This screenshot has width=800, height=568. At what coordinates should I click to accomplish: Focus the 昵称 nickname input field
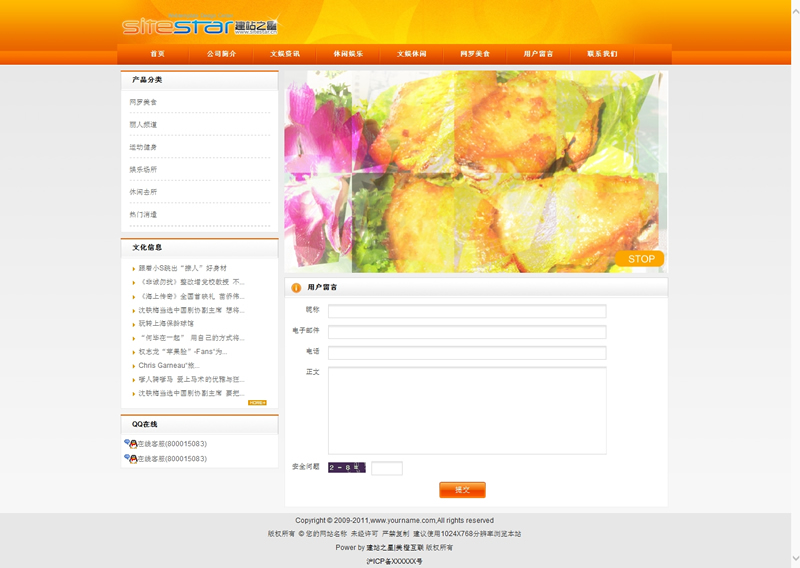(x=466, y=311)
